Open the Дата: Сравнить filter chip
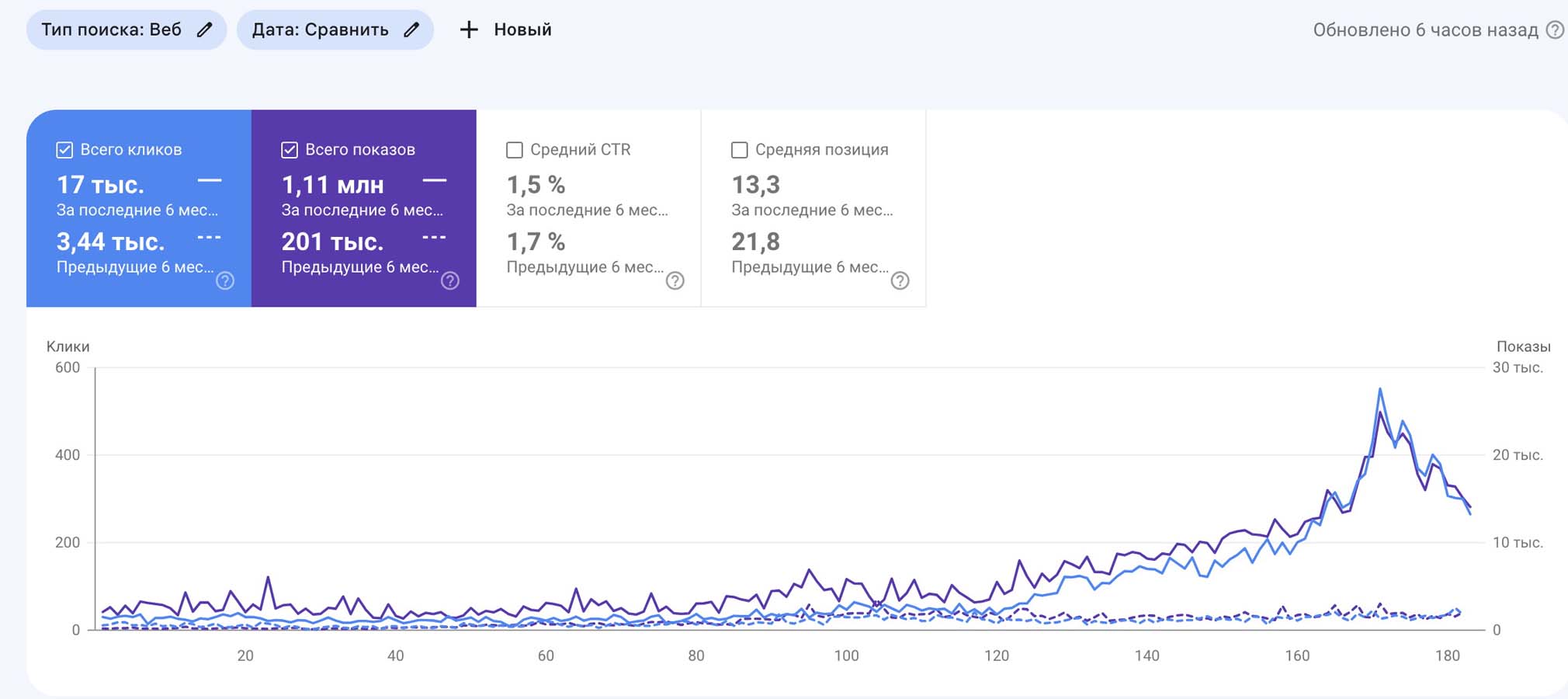Image resolution: width=1568 pixels, height=699 pixels. click(x=335, y=30)
